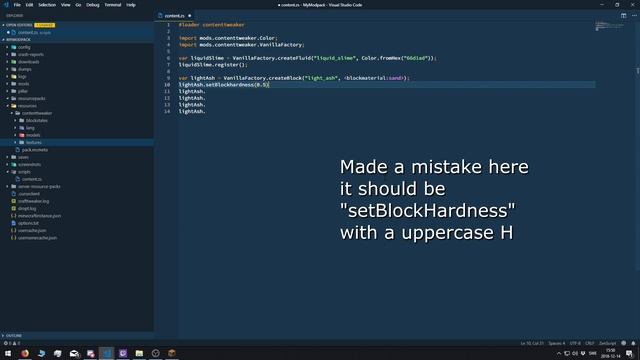This screenshot has width=640, height=360.
Task: Show hidden system tray icons
Action: pos(559,353)
